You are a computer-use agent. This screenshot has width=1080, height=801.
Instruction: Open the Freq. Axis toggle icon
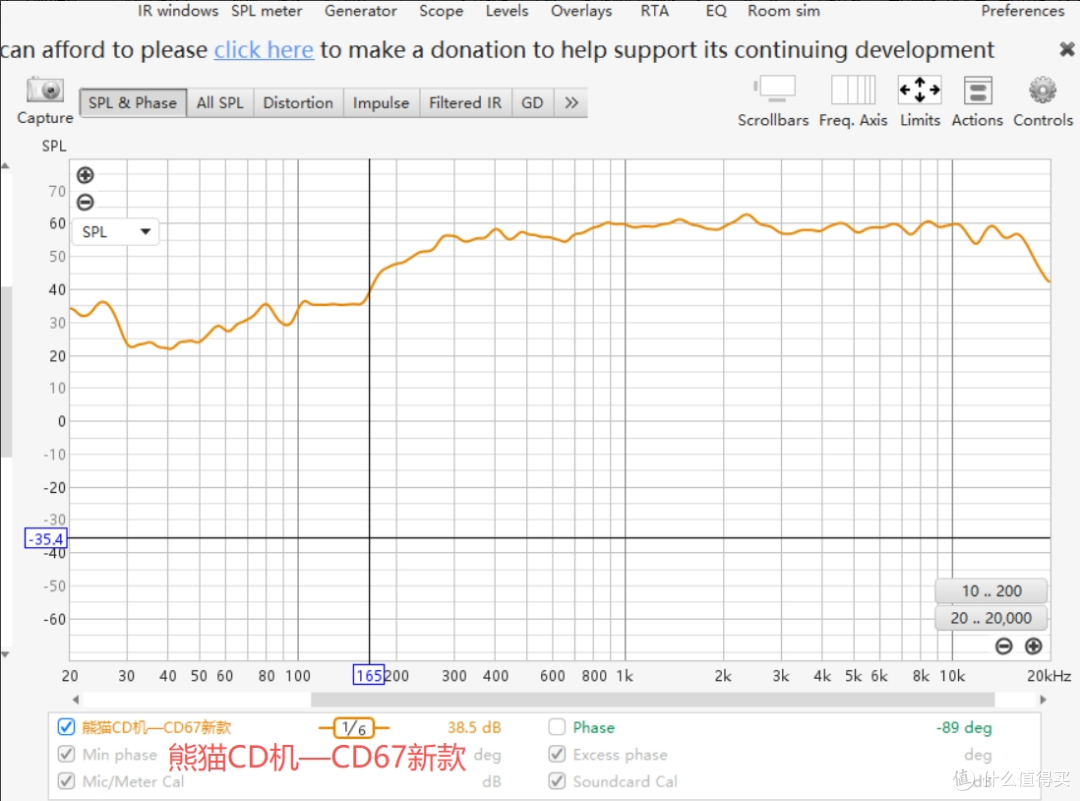[853, 90]
